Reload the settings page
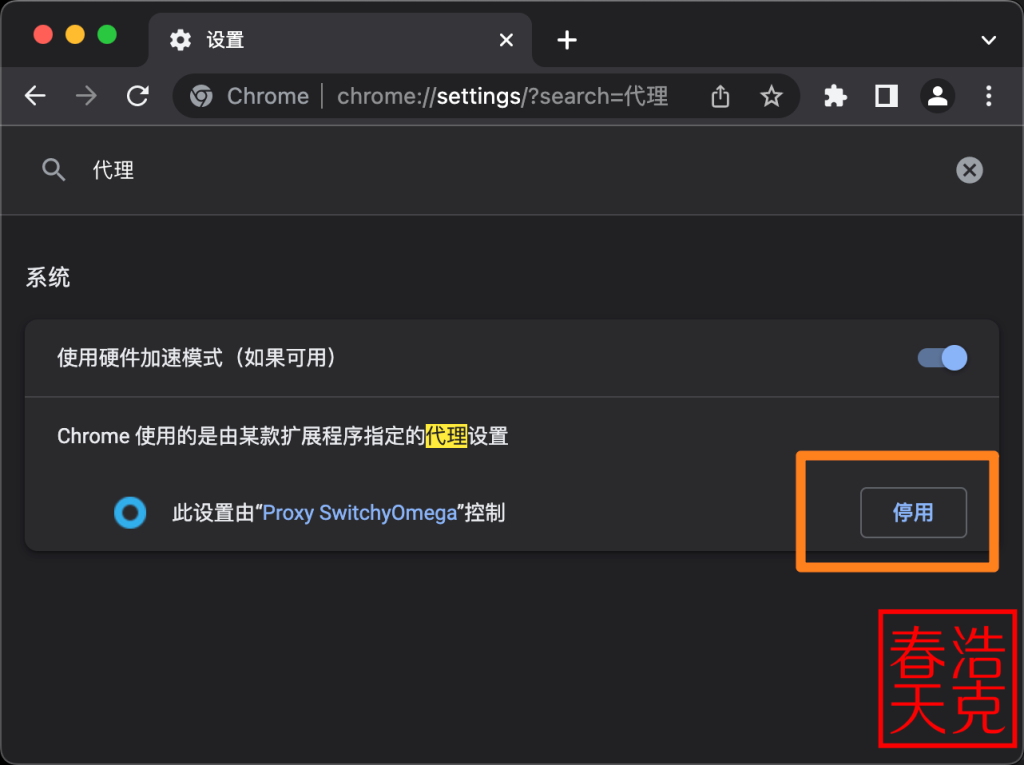 [139, 95]
